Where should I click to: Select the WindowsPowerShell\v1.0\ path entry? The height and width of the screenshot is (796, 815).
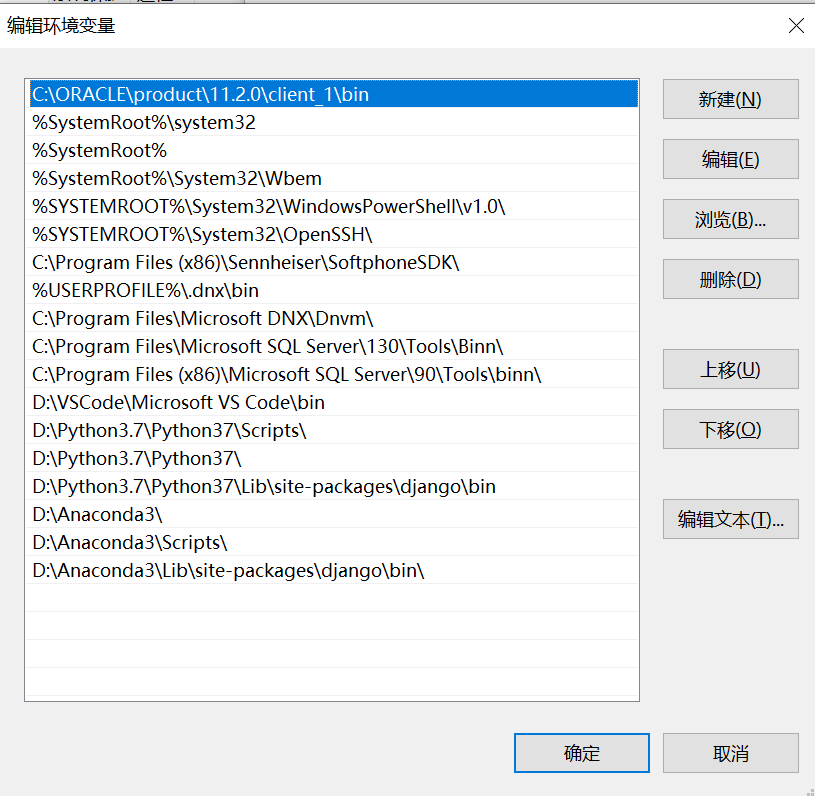coord(334,206)
